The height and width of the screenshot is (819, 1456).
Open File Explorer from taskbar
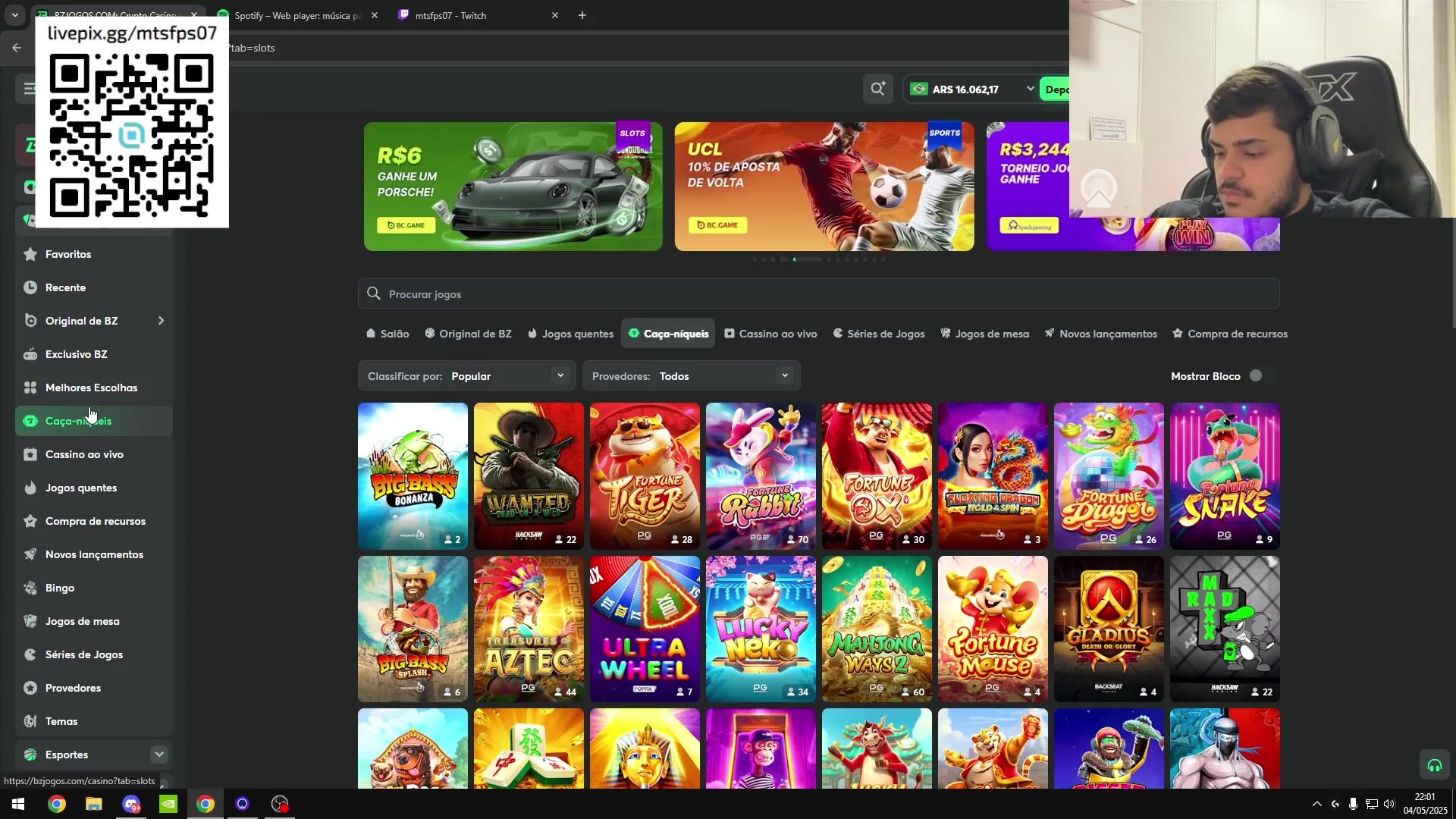coord(93,804)
